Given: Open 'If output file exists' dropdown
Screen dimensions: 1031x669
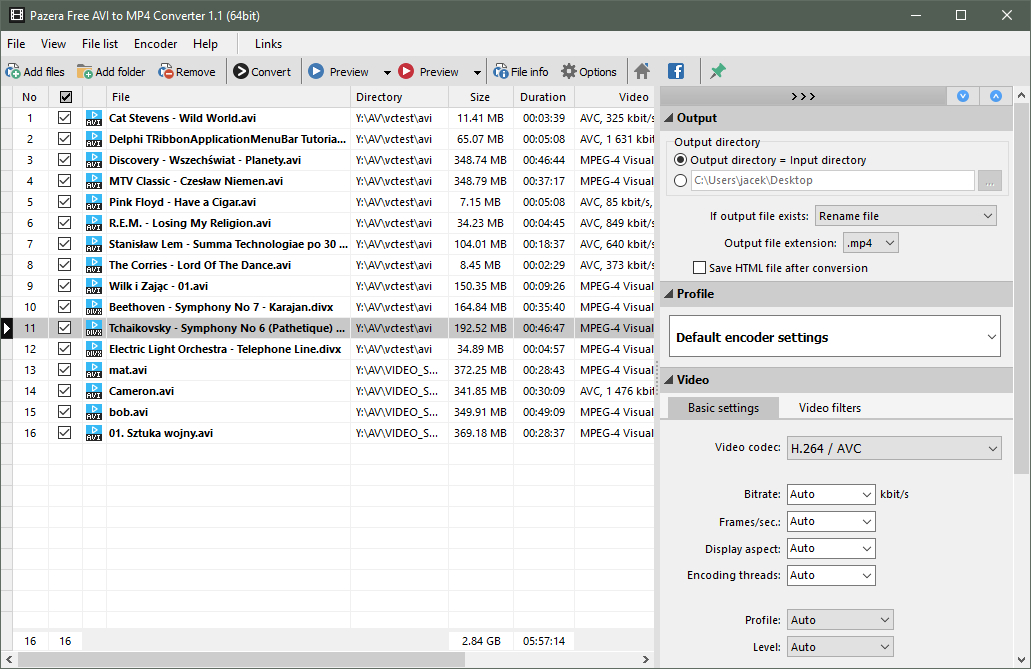Looking at the screenshot, I should click(905, 216).
